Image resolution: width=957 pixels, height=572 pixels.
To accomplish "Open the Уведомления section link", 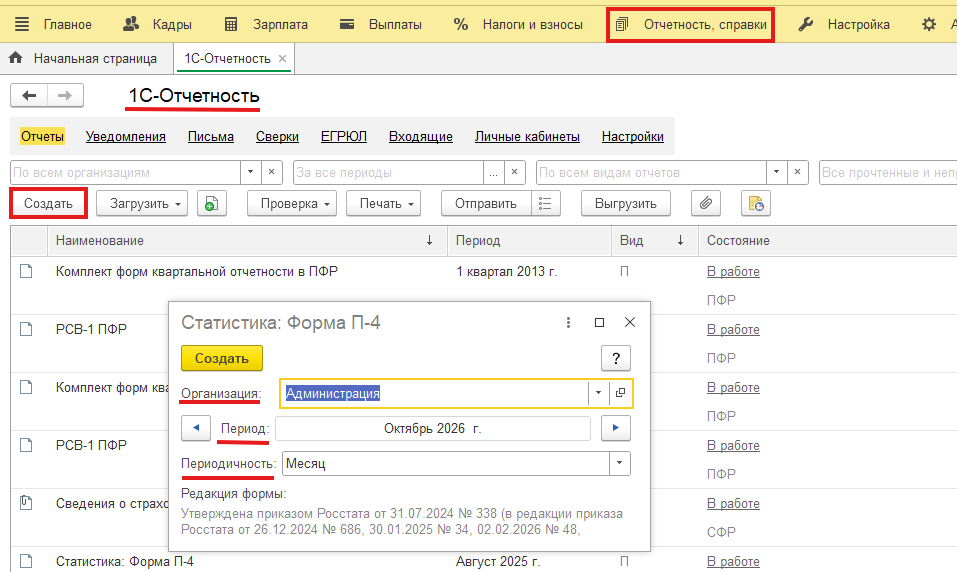I will tap(126, 137).
